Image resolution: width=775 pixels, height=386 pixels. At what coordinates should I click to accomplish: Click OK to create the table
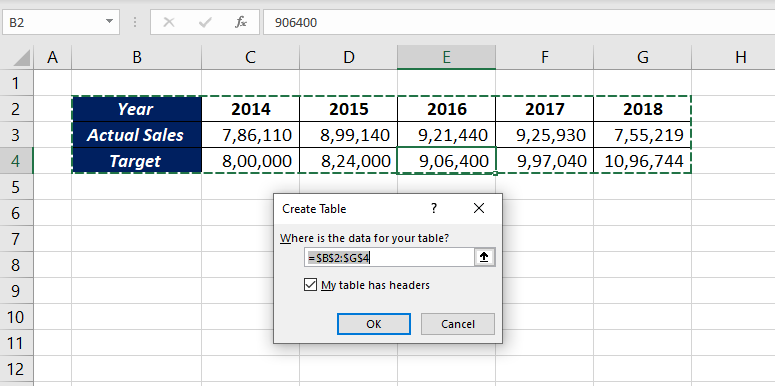point(374,324)
